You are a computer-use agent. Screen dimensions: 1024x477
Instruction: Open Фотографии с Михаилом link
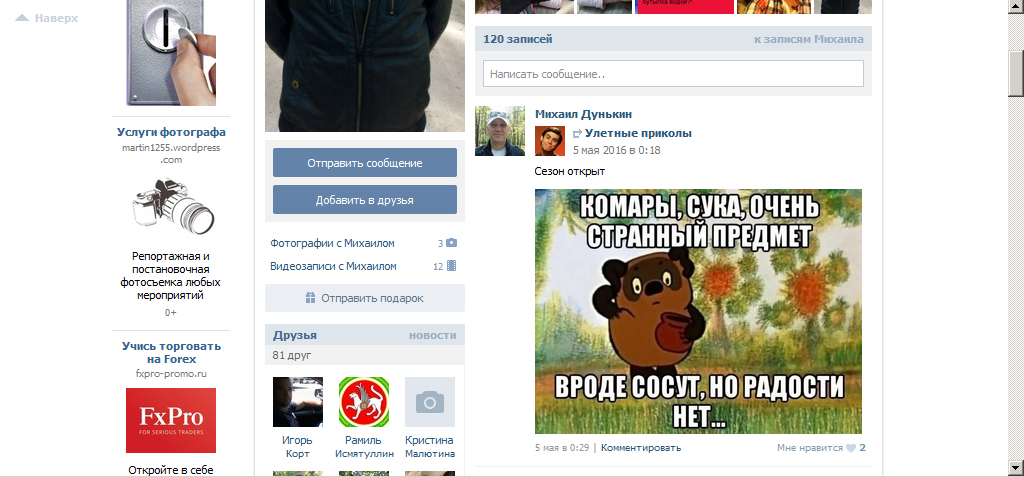point(332,243)
